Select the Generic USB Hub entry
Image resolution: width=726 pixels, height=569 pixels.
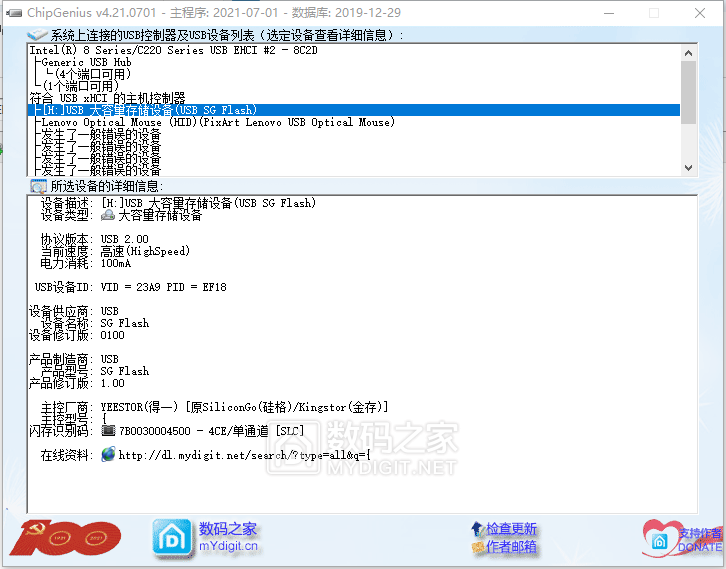pyautogui.click(x=86, y=62)
